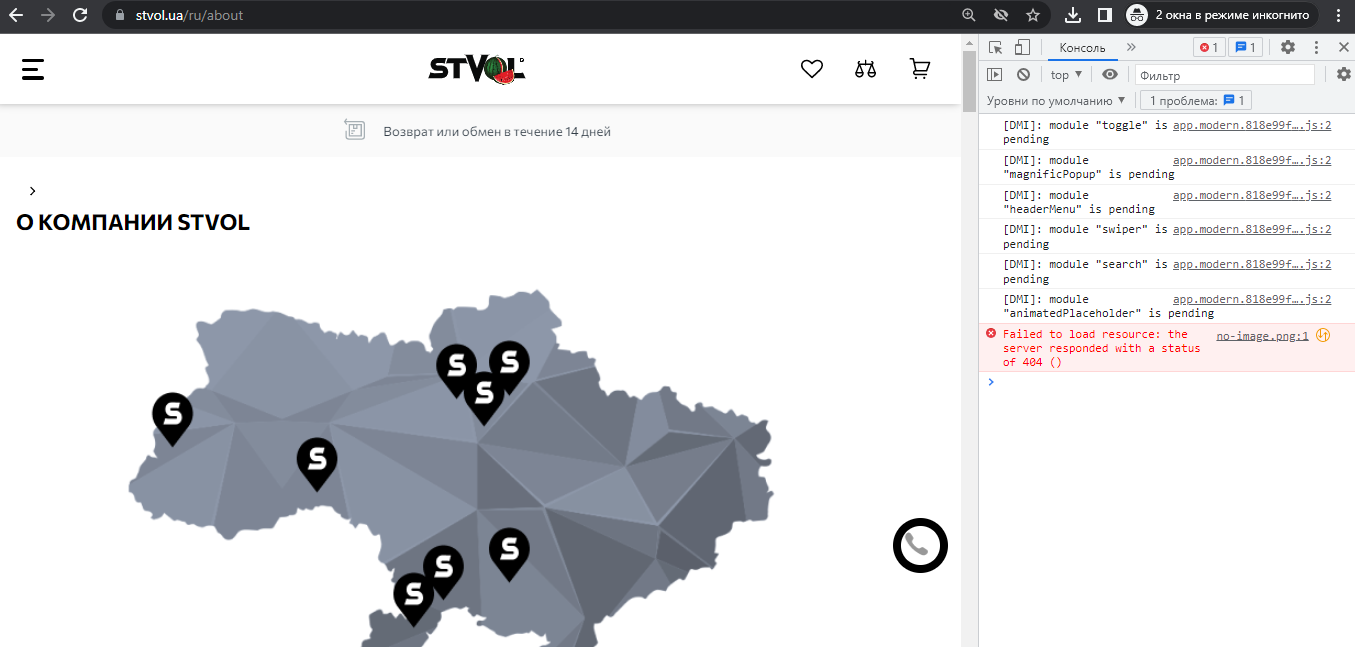Show the console sidebar
1355x647 pixels.
click(994, 74)
